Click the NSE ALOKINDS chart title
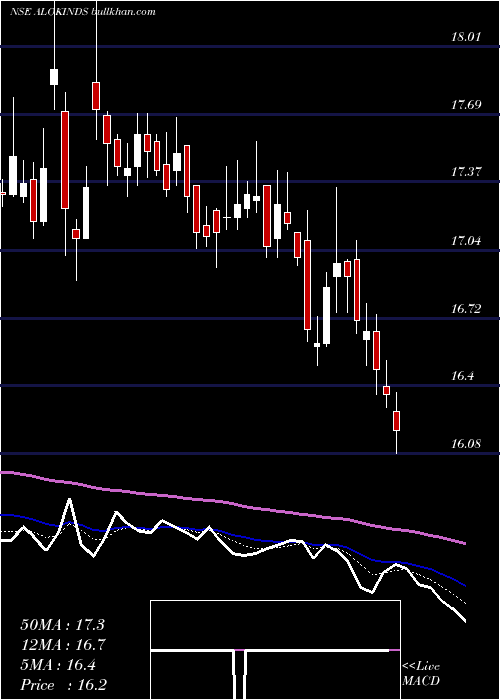Image resolution: width=500 pixels, height=700 pixels. pyautogui.click(x=83, y=12)
